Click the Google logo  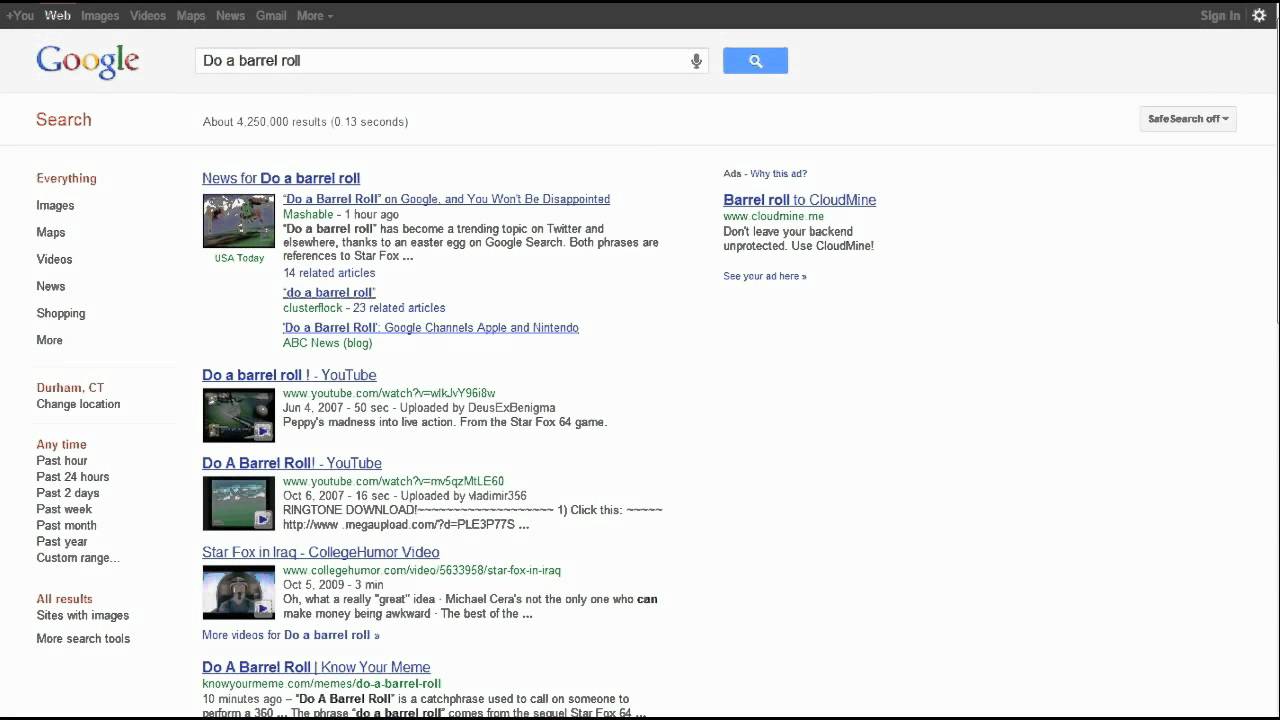click(x=88, y=62)
